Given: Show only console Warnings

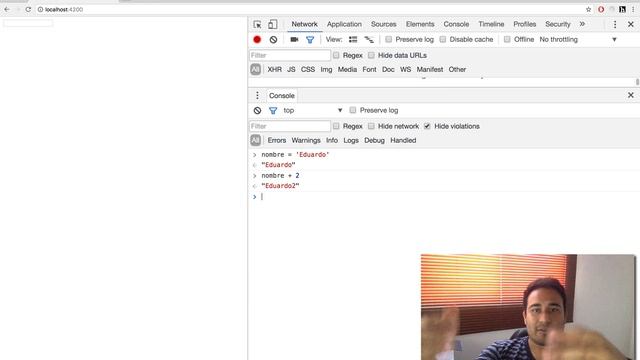Looking at the screenshot, I should click(x=306, y=140).
